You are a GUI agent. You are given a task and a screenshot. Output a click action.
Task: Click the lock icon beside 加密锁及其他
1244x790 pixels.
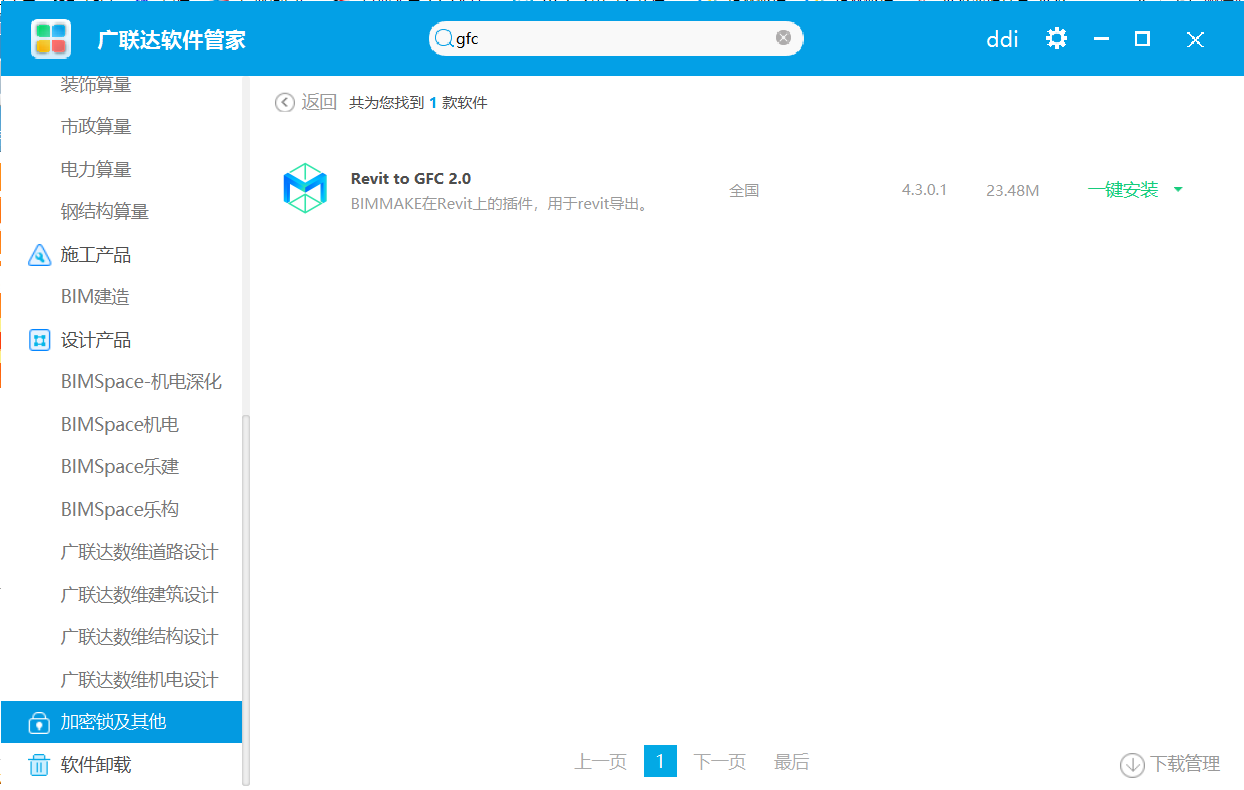39,722
